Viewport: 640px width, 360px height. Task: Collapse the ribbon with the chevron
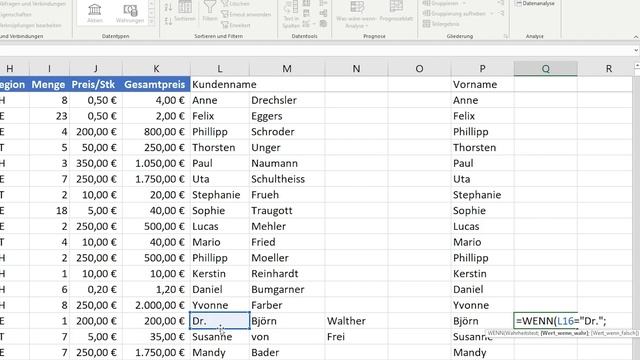[636, 37]
